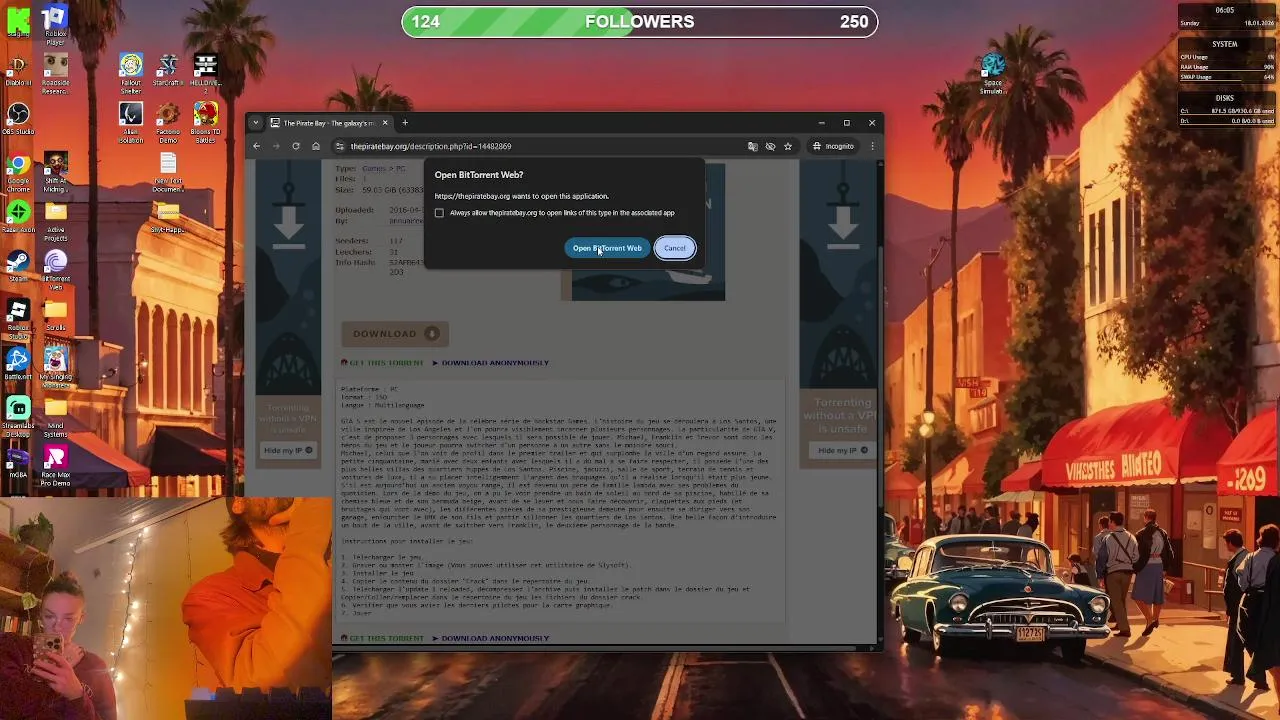Go back with the browser back arrow
Screen dimensions: 1280x720
click(257, 146)
